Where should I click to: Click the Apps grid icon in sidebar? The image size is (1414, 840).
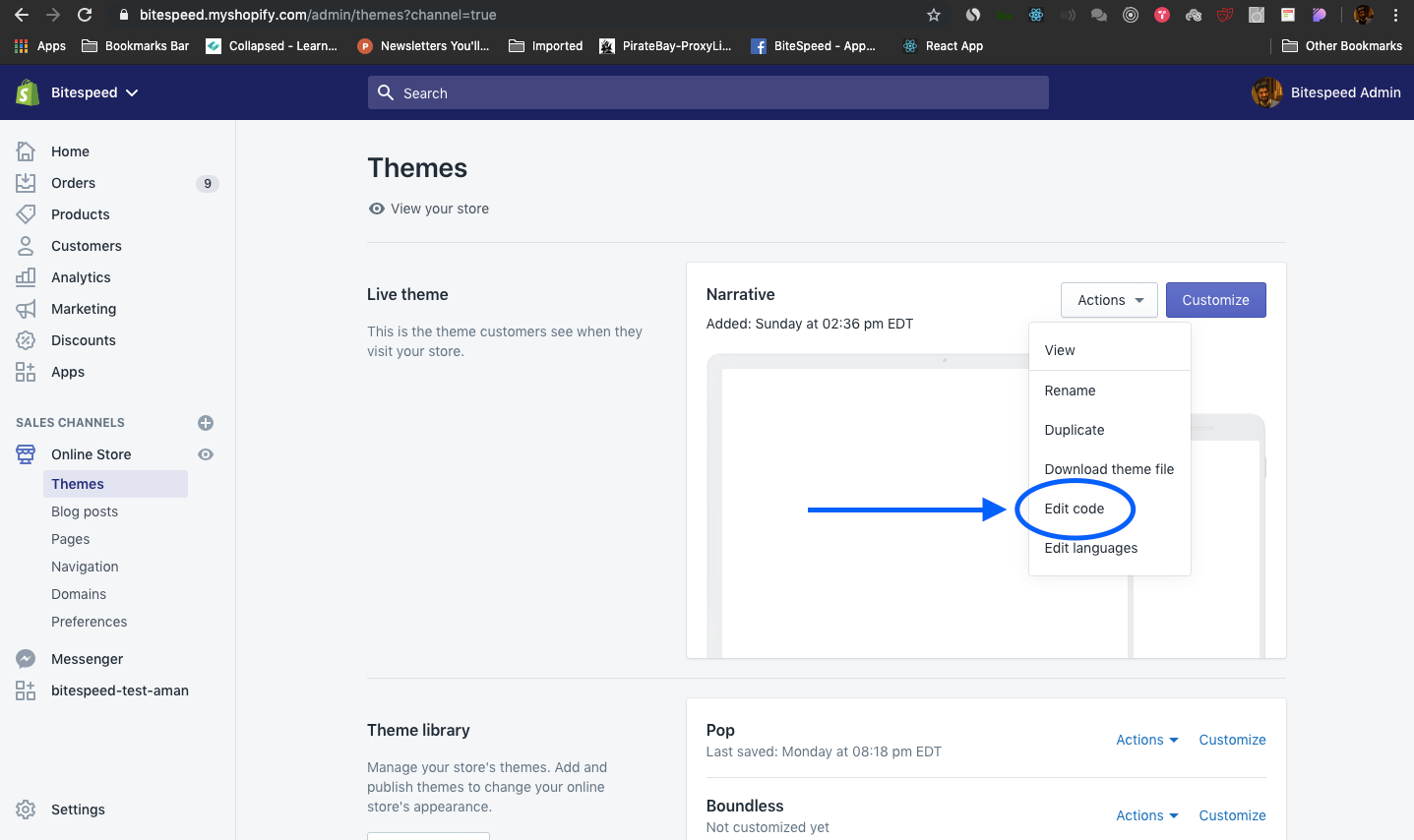click(26, 372)
